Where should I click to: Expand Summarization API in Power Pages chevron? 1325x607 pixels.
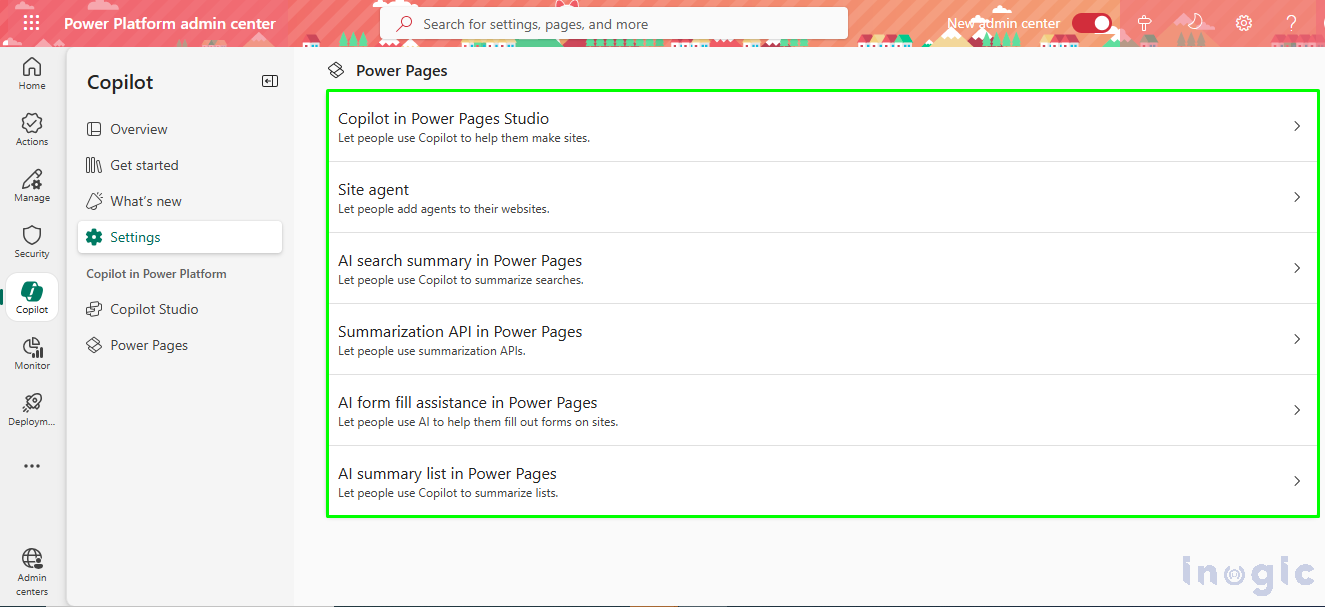1297,339
